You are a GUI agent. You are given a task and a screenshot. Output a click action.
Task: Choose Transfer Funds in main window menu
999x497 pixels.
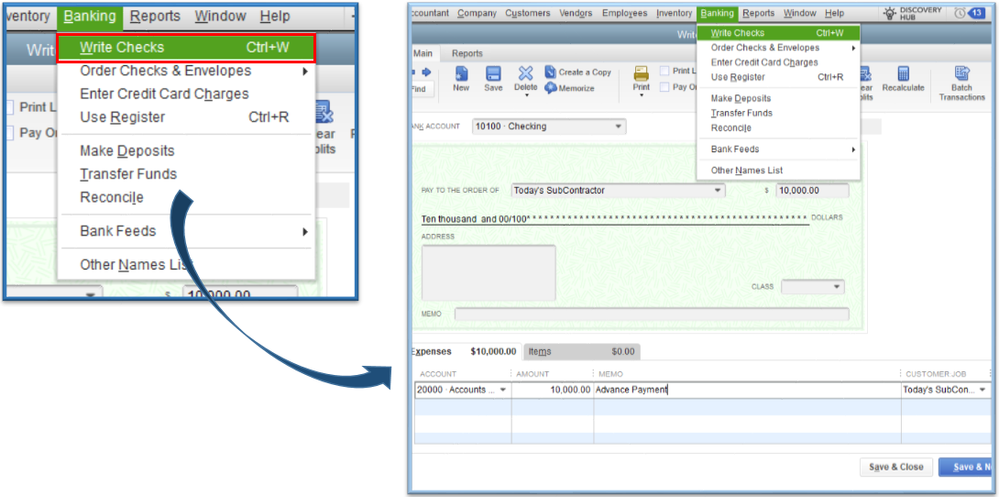click(742, 113)
